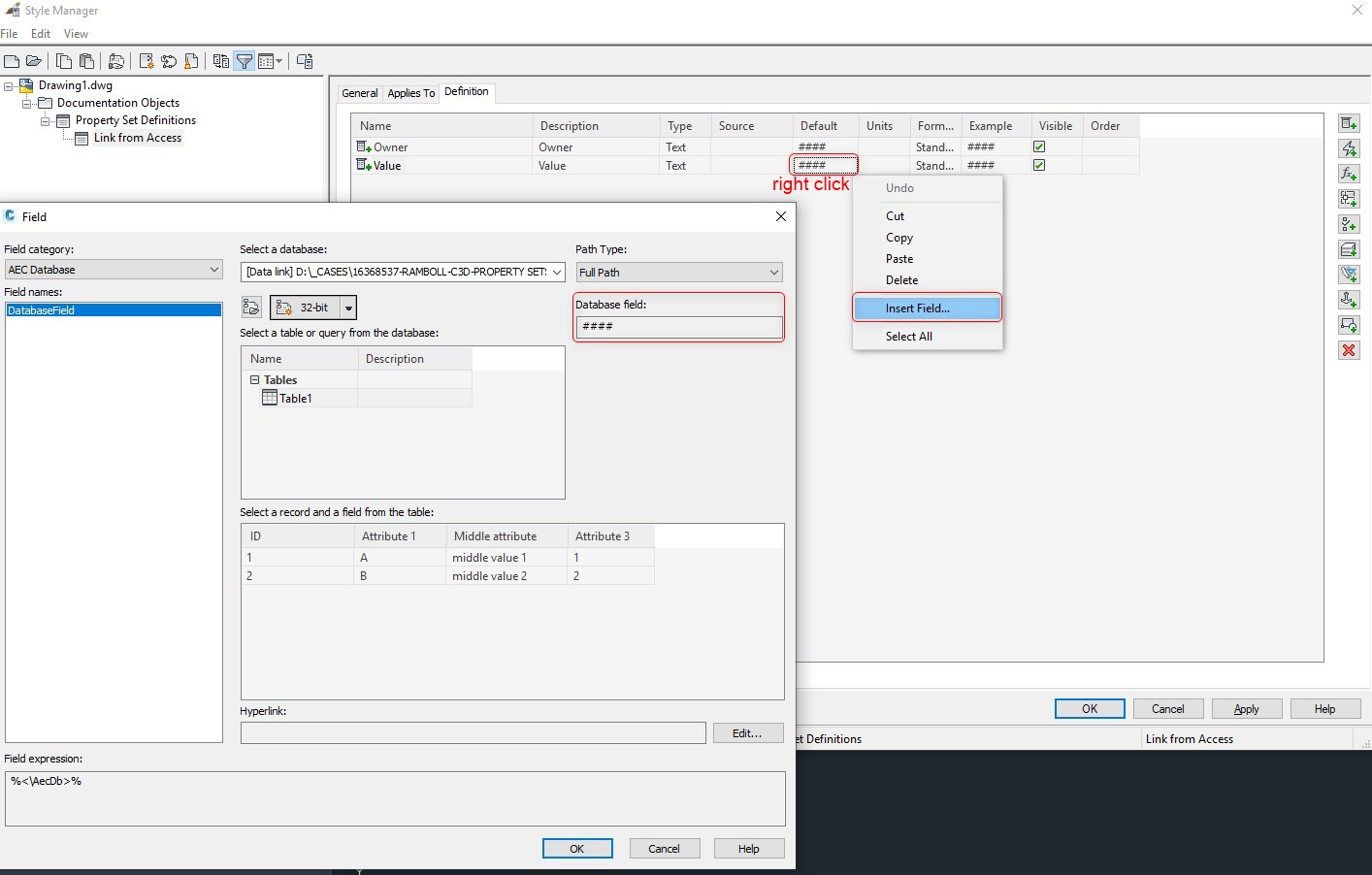This screenshot has width=1372, height=875.
Task: Click the Edit button next to Hyperlink
Action: 747,732
